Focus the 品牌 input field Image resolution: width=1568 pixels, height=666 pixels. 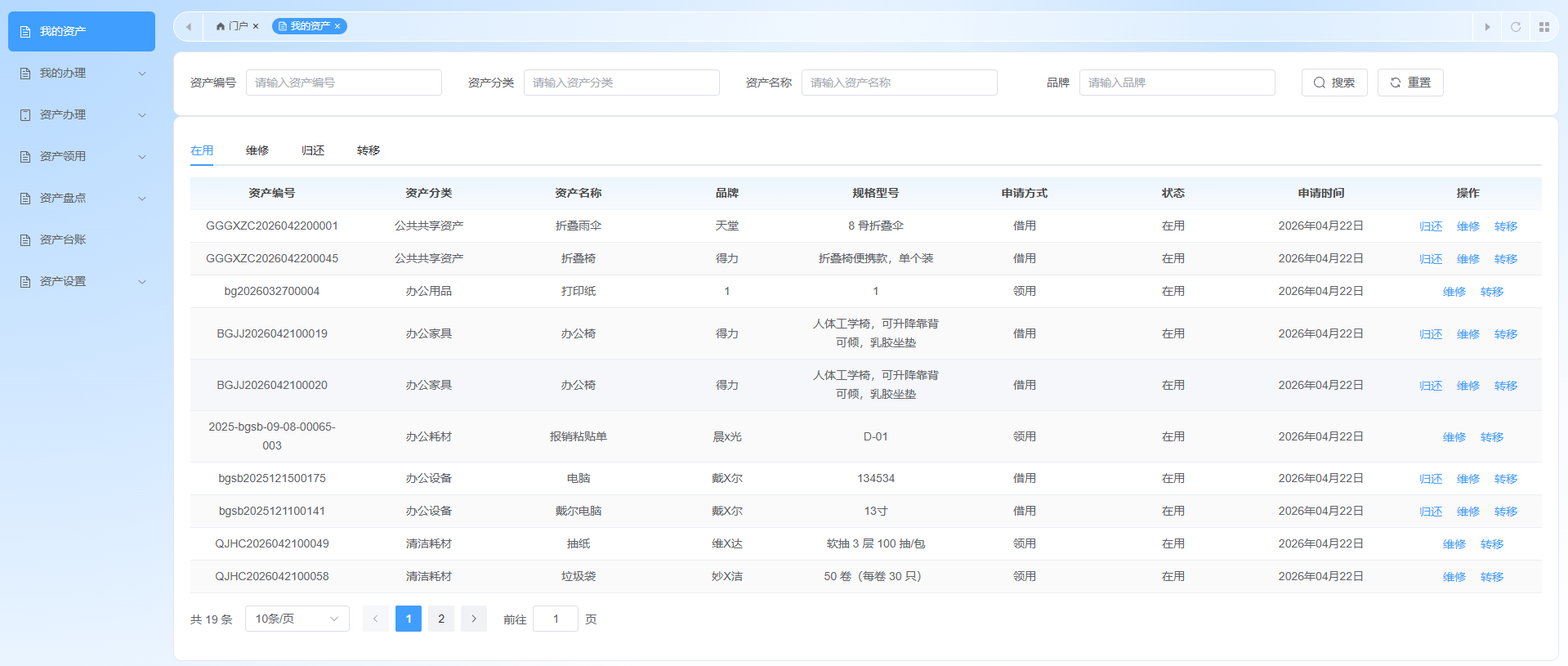coord(1177,83)
